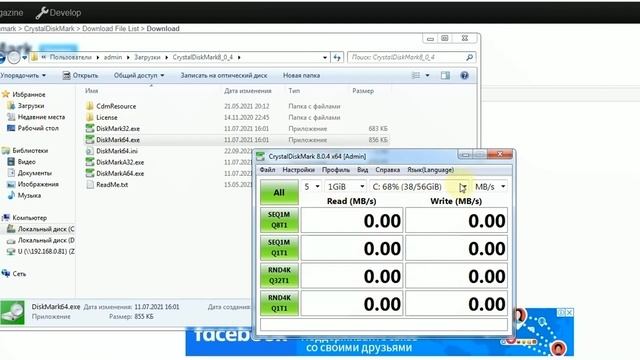The width and height of the screenshot is (640, 360).
Task: Click the Develop wrench link on webpage
Action: pyautogui.click(x=58, y=13)
